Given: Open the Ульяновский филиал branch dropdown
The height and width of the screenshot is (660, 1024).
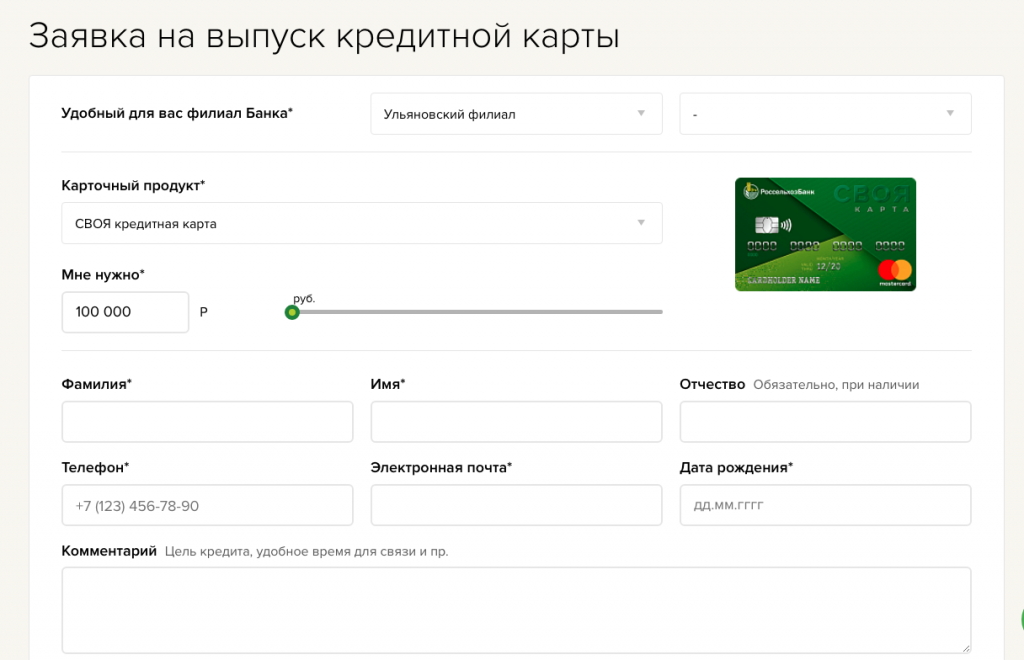Looking at the screenshot, I should pos(515,114).
